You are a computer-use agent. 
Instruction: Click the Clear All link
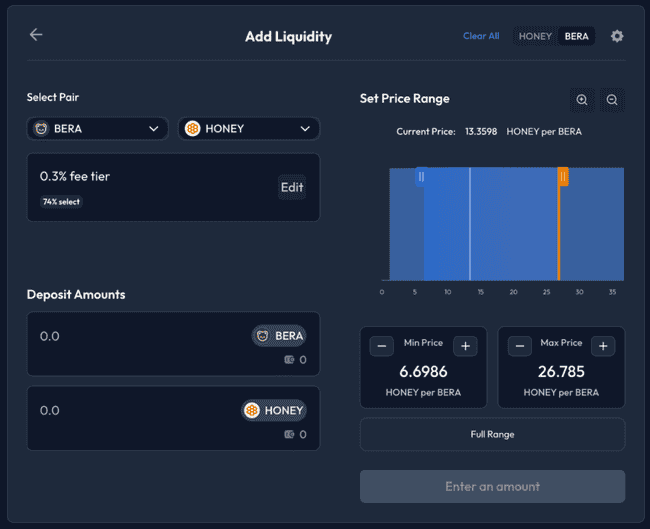click(481, 36)
